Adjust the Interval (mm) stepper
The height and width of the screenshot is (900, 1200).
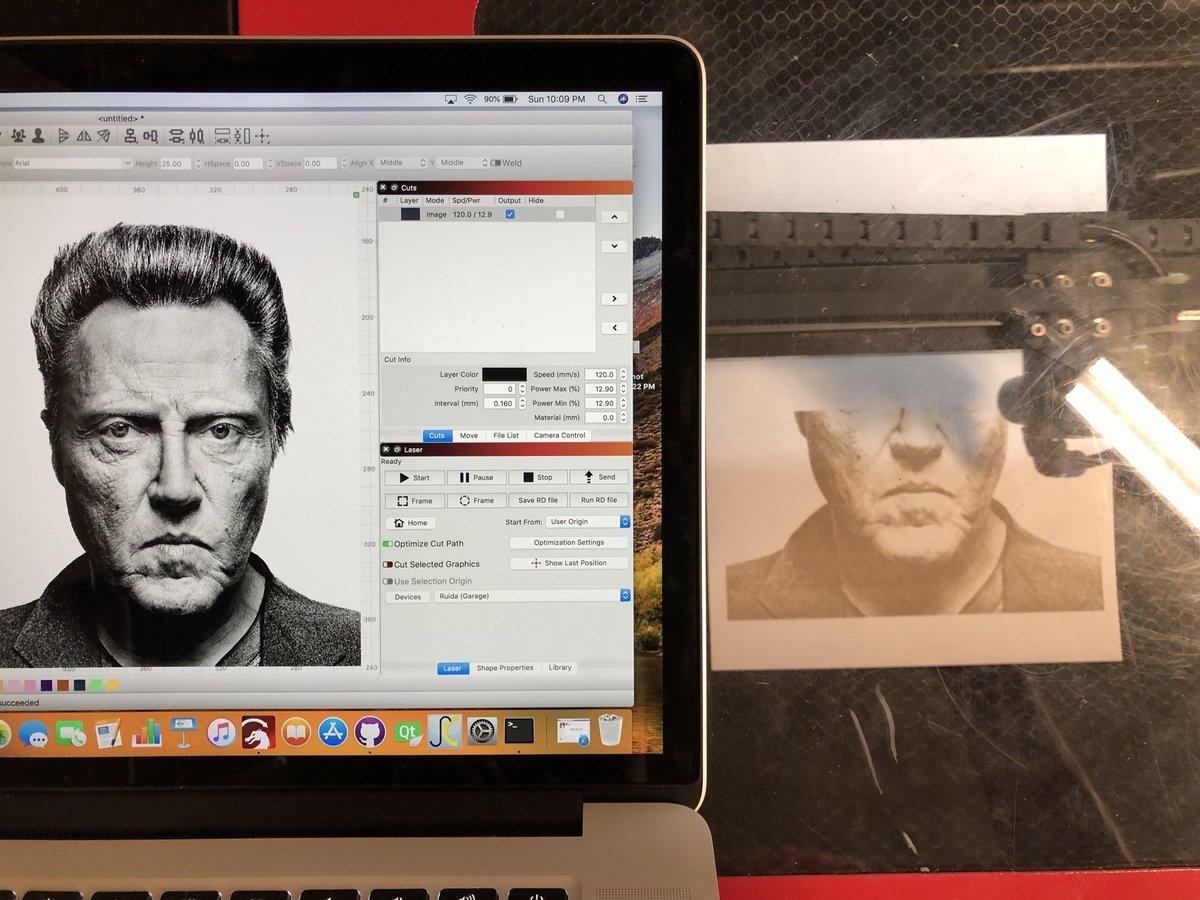click(x=522, y=403)
